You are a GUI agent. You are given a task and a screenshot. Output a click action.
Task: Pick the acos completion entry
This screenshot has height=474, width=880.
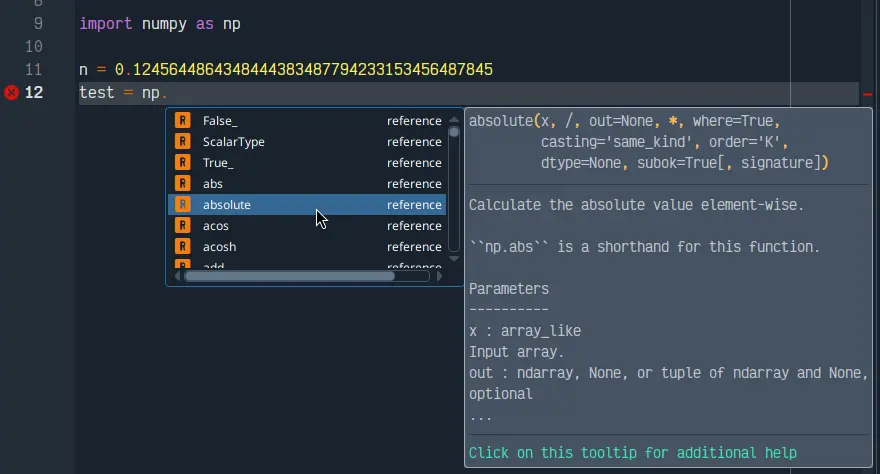pyautogui.click(x=307, y=226)
